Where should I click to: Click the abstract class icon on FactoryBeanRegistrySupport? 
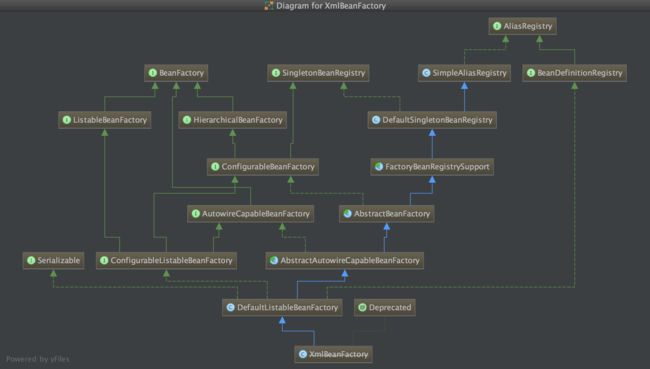[x=378, y=167]
